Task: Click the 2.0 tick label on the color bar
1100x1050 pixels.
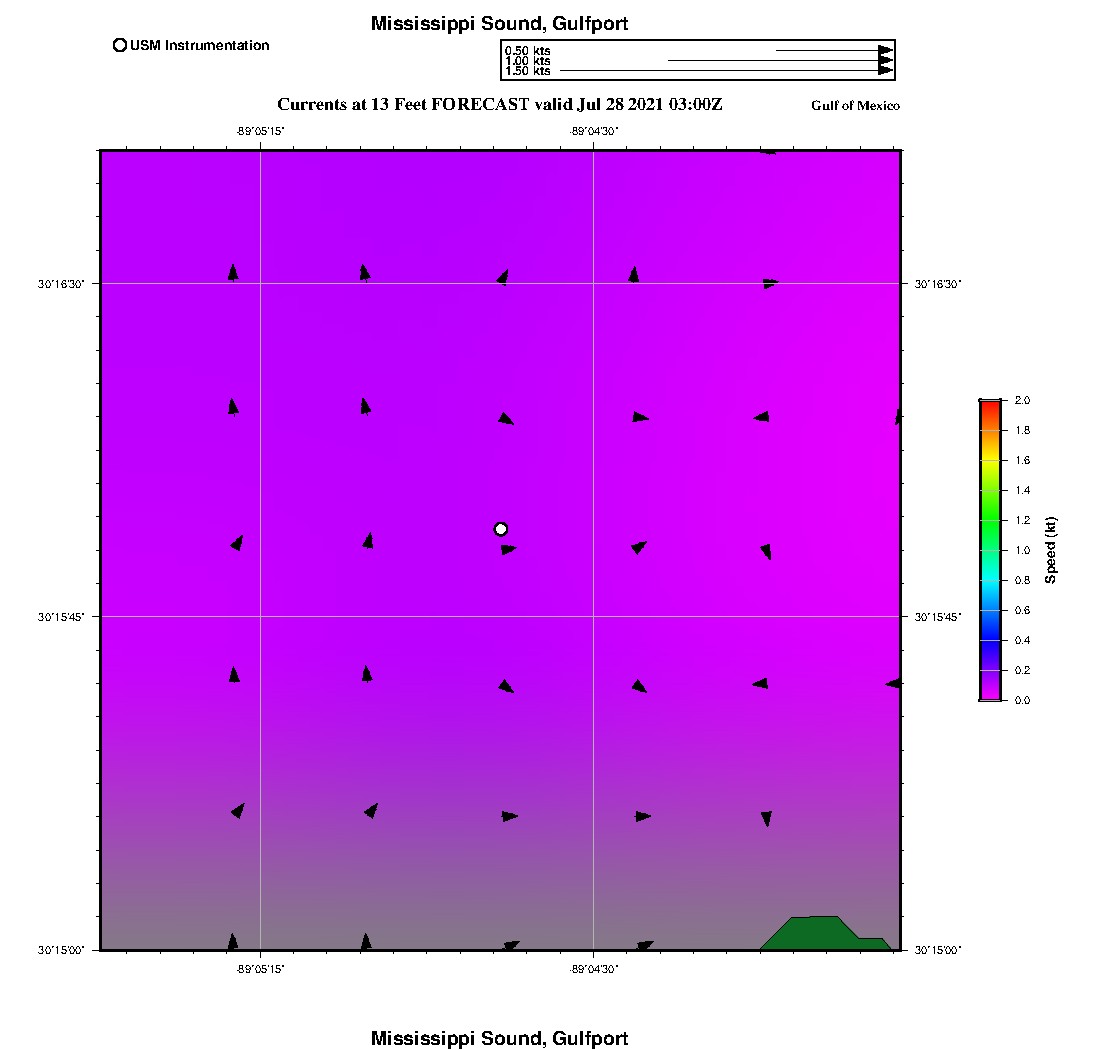Action: [1022, 400]
